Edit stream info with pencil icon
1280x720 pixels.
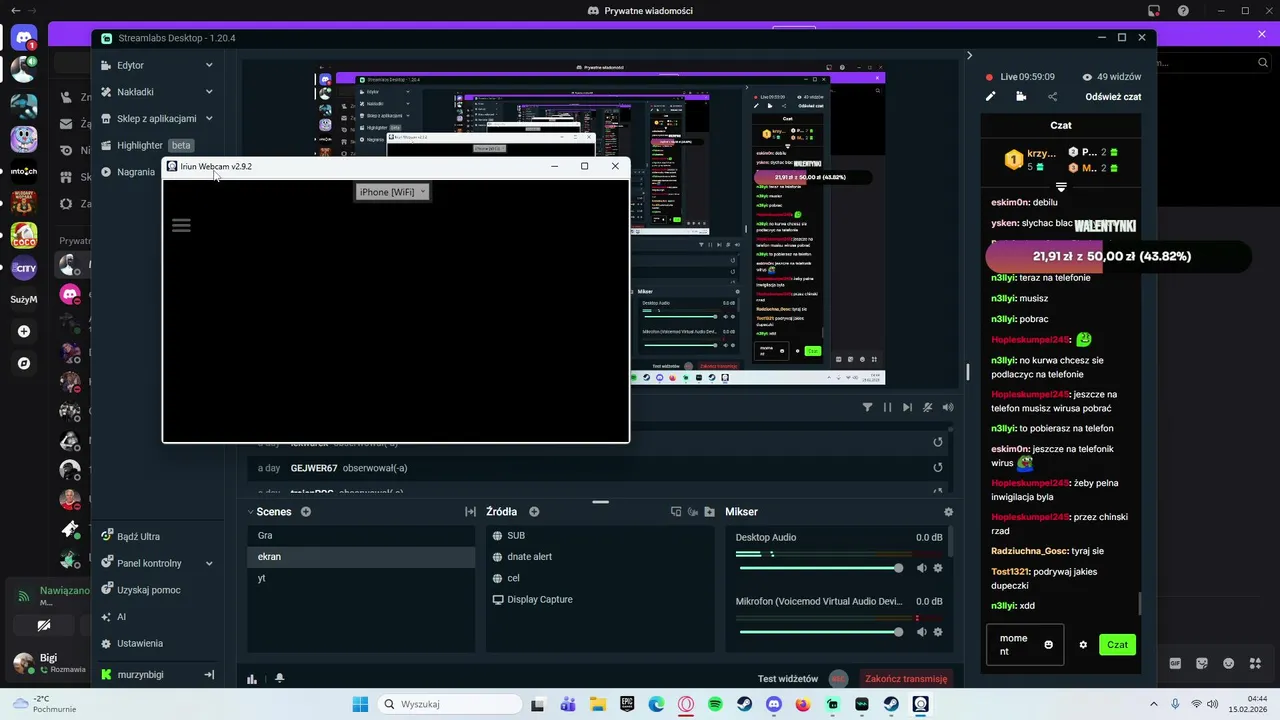click(x=991, y=97)
